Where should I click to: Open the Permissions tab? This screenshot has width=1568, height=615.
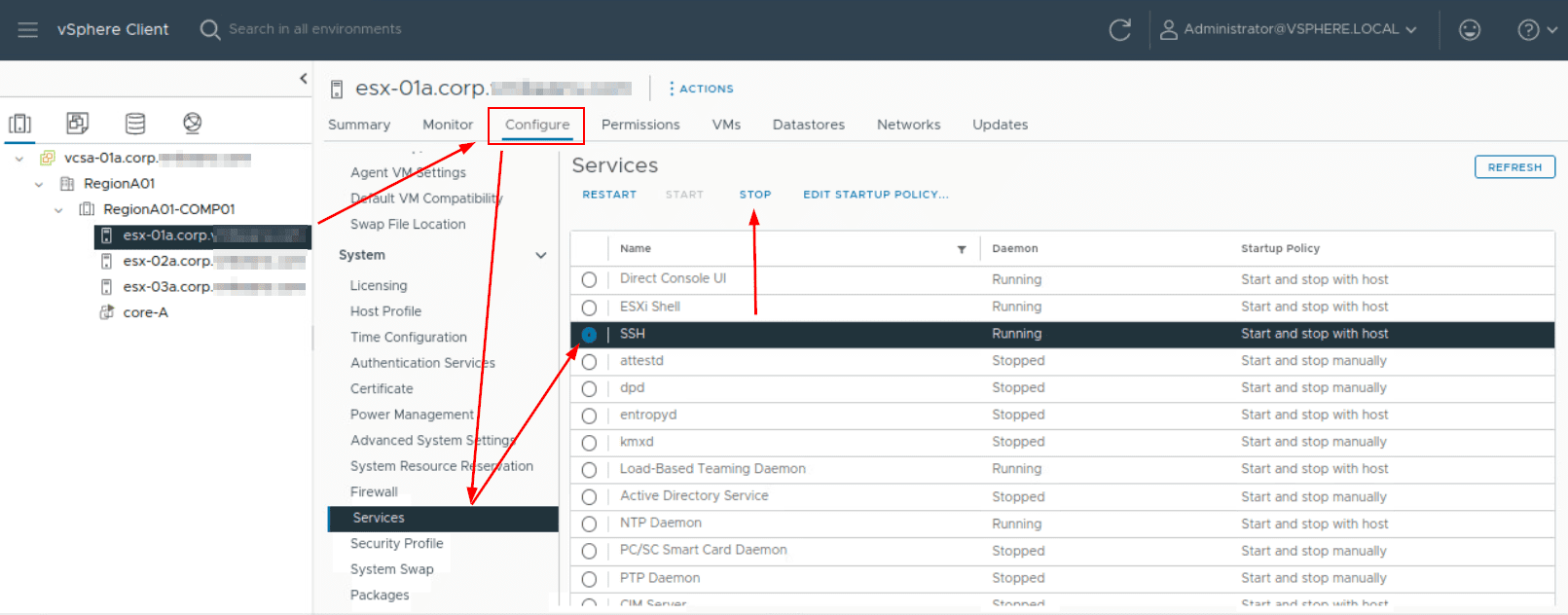640,125
